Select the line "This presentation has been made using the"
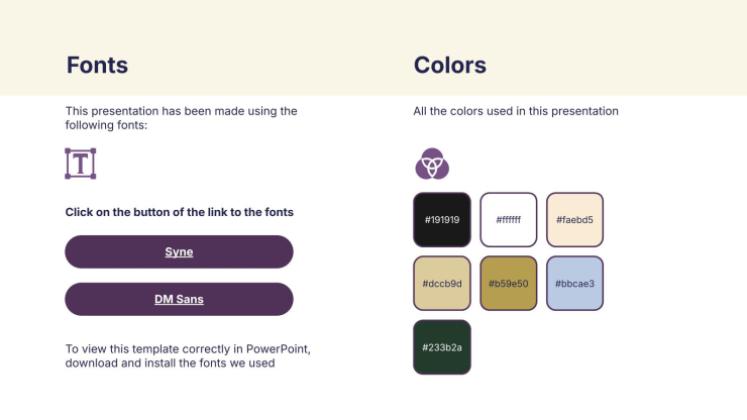The image size is (747, 420). point(181,111)
